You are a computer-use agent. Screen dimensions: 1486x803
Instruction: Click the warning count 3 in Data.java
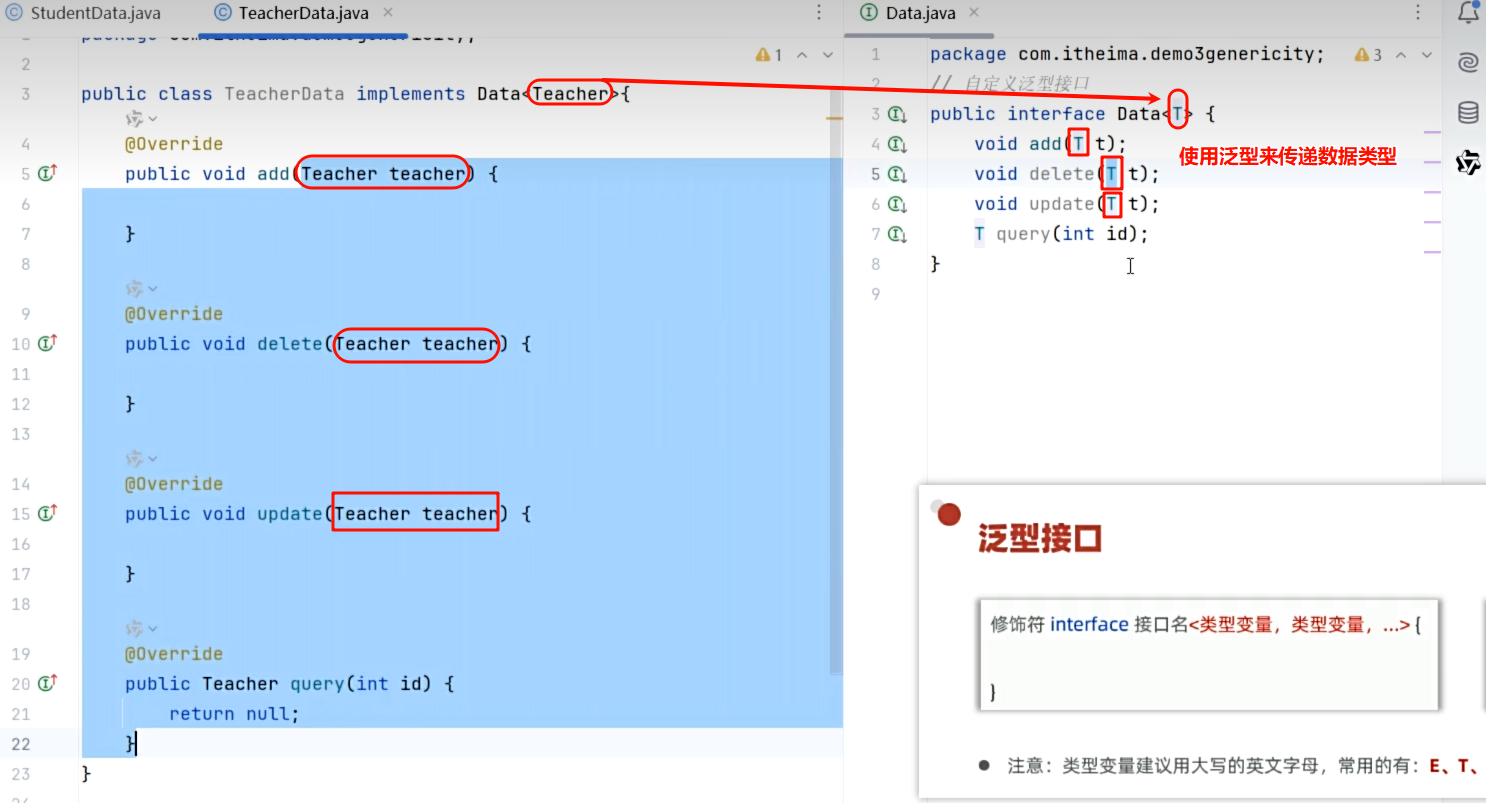pyautogui.click(x=1368, y=55)
